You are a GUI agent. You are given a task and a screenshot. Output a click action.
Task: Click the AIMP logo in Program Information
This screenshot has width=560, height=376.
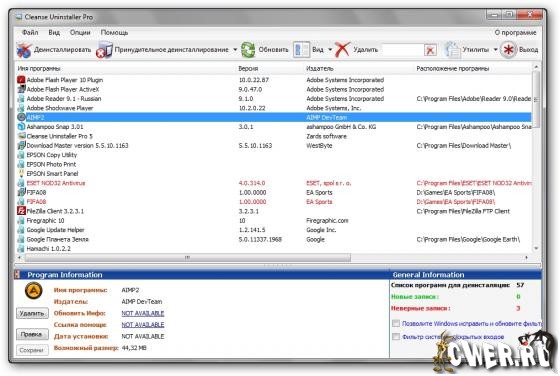(x=34, y=291)
